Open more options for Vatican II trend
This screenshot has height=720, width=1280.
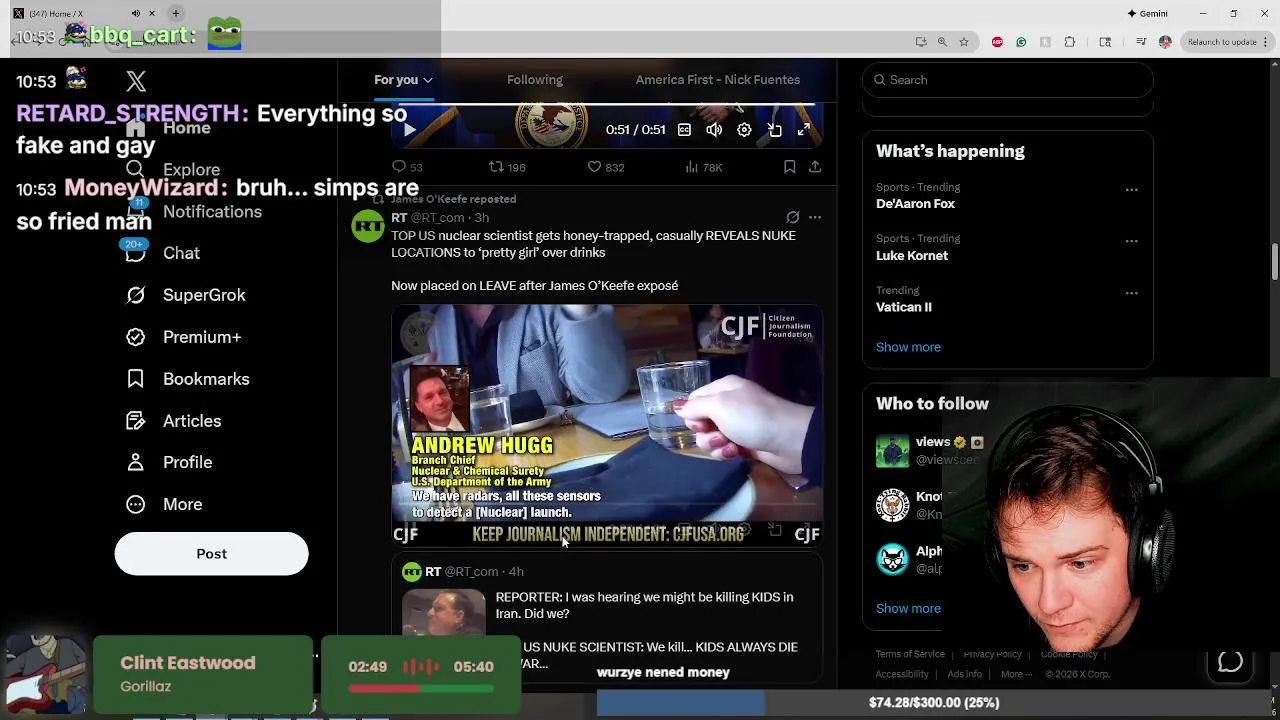pos(1131,293)
